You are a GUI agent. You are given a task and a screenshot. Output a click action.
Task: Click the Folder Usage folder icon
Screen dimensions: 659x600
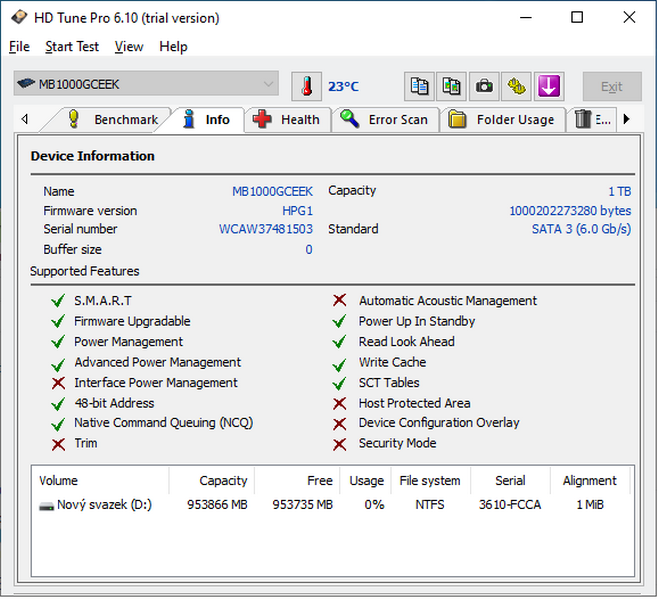tap(458, 119)
